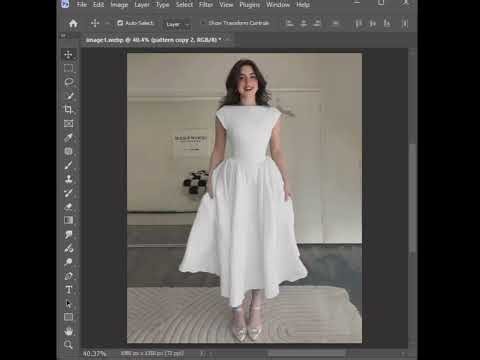Click the vertical scrollbar of canvas
Image resolution: width=480 pixels, height=360 pixels.
(413, 198)
